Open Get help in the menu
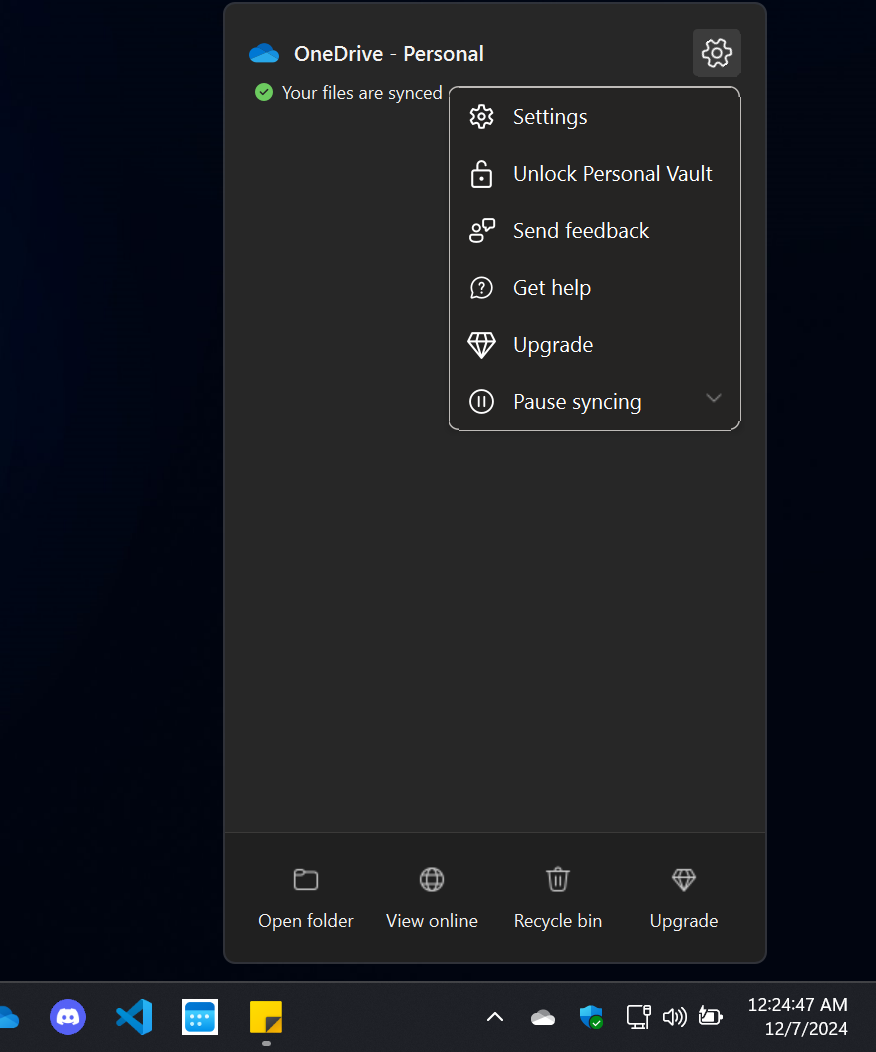This screenshot has width=876, height=1052. tap(594, 288)
